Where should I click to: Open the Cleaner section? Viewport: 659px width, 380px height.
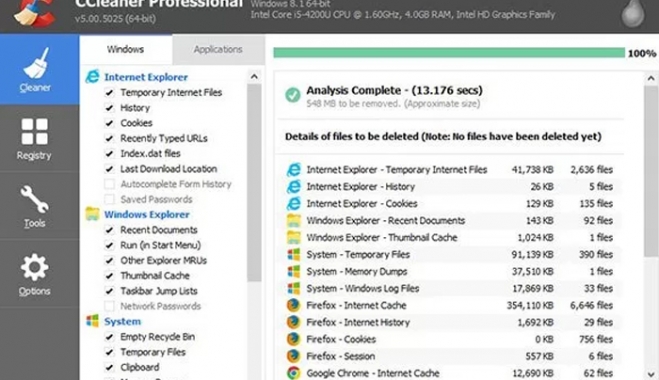point(39,69)
